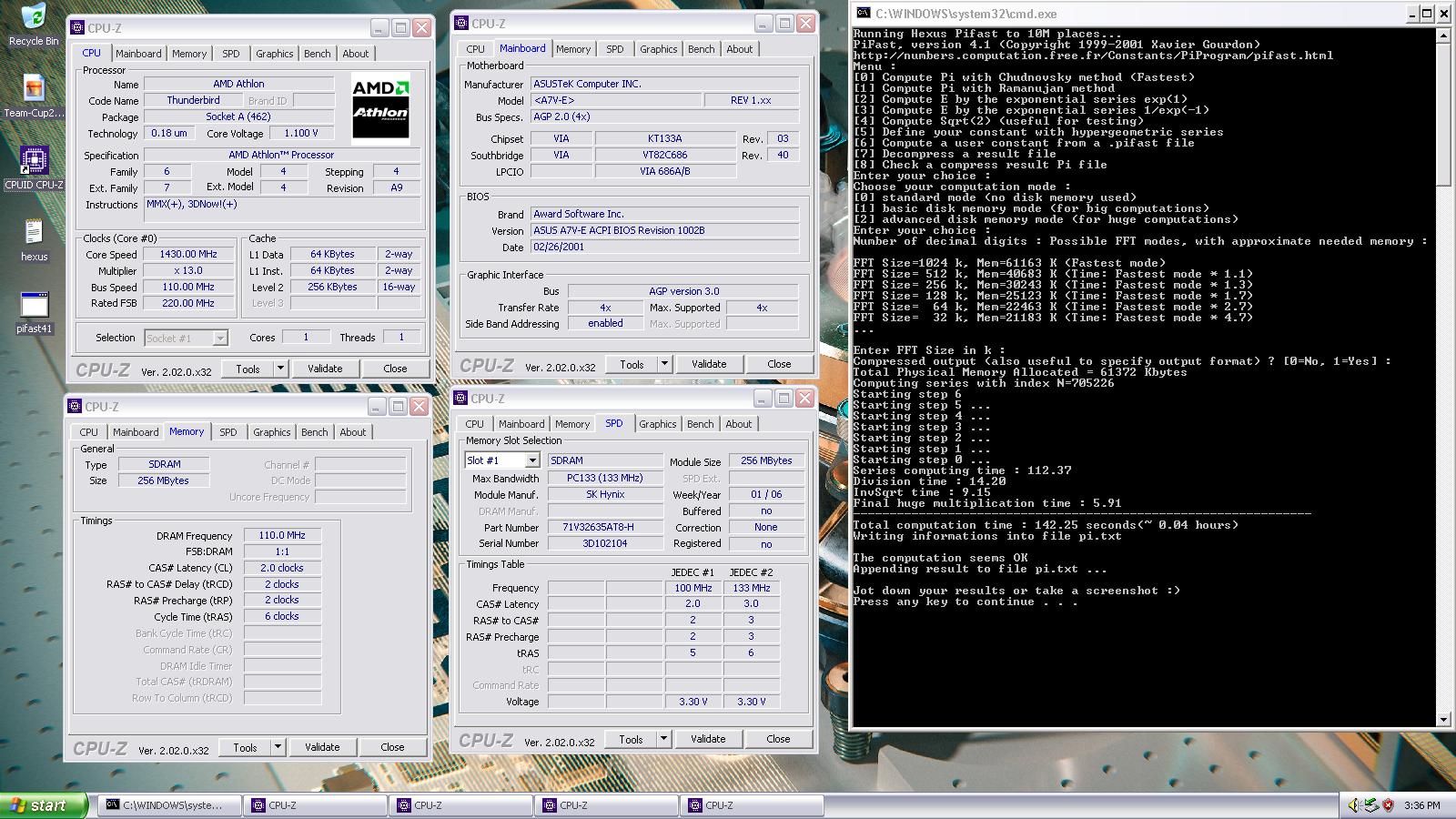Click the cmd window scrollbar thumb
Image resolution: width=1456 pixels, height=819 pixels.
coord(1442,114)
